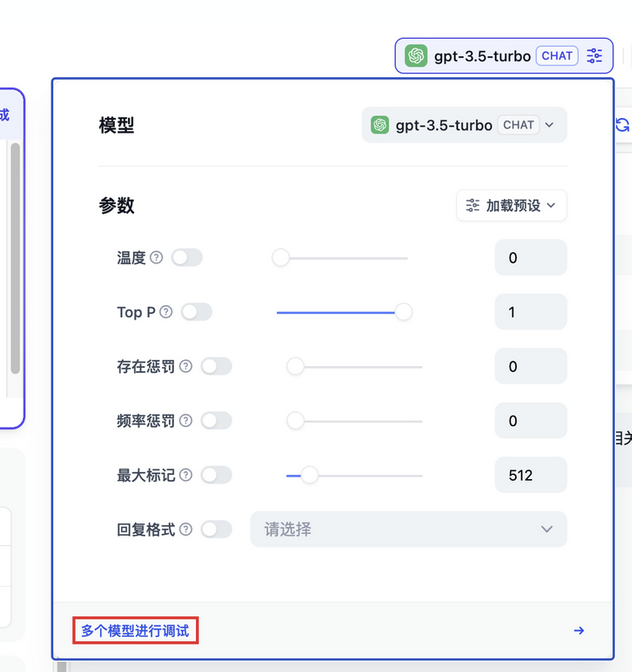Click the settings sliders icon beside gpt-3.5-turbo

click(x=595, y=56)
